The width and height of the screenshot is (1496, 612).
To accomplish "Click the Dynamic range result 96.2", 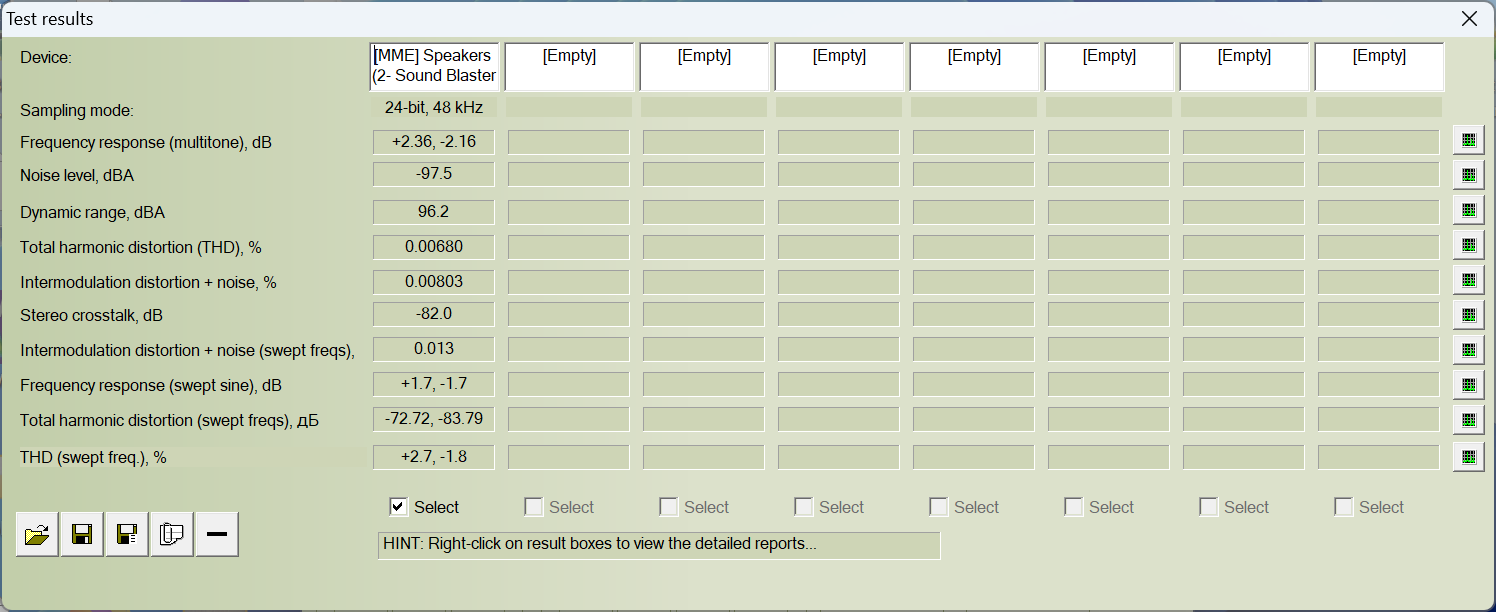I will click(434, 212).
